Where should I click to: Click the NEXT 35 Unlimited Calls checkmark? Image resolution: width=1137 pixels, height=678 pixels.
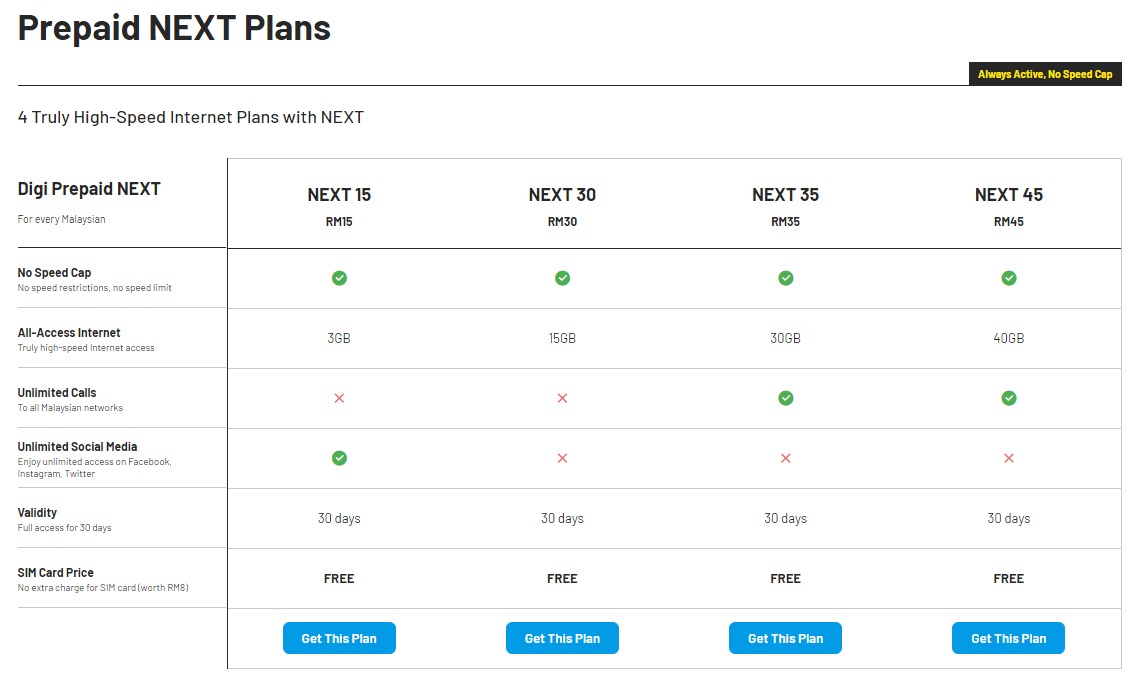pos(786,398)
